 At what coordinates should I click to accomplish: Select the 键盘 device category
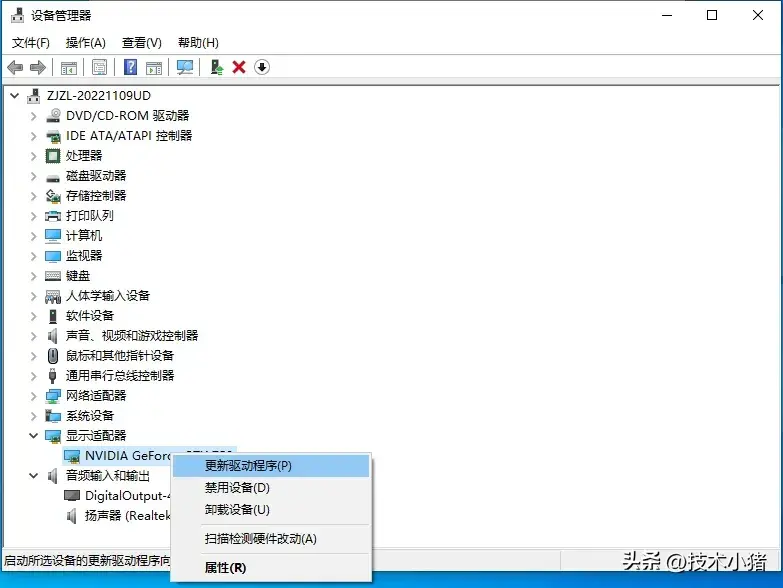point(78,276)
